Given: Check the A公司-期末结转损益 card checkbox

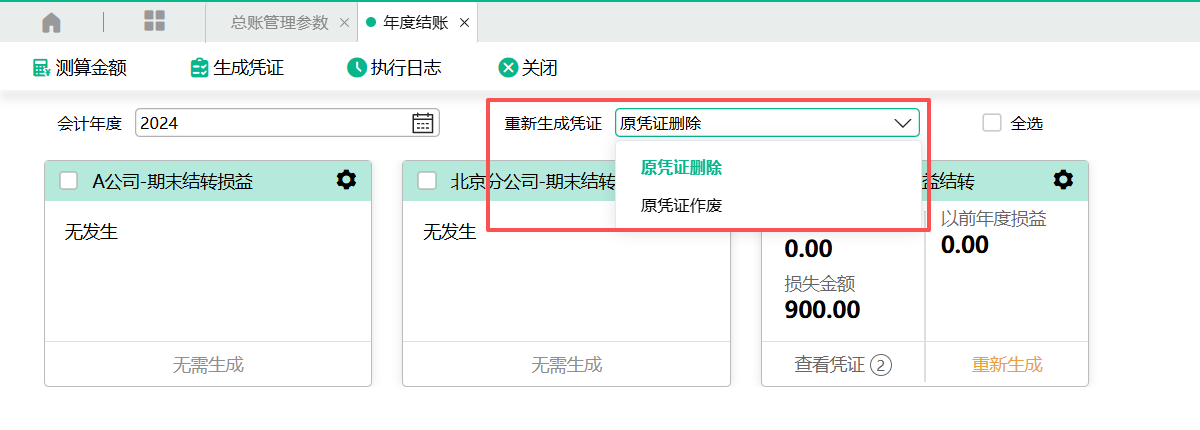Looking at the screenshot, I should tap(69, 181).
